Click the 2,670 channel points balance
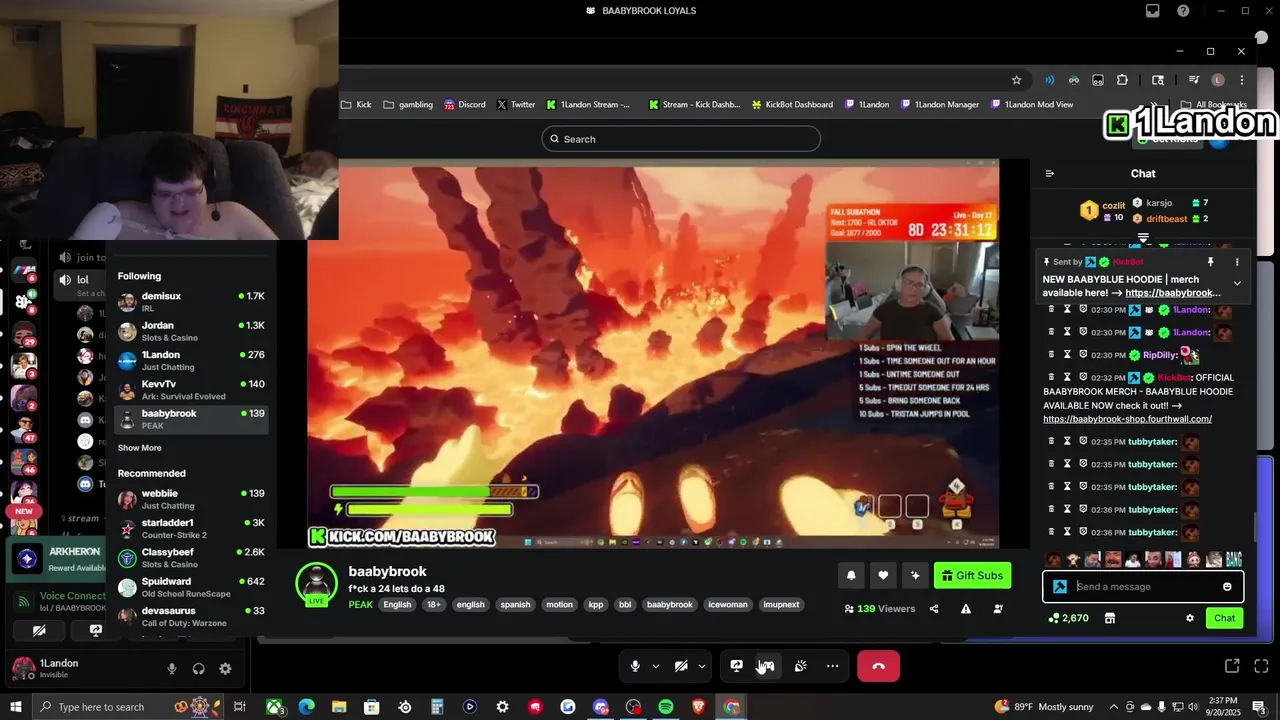This screenshot has width=1280, height=720. click(x=1068, y=618)
